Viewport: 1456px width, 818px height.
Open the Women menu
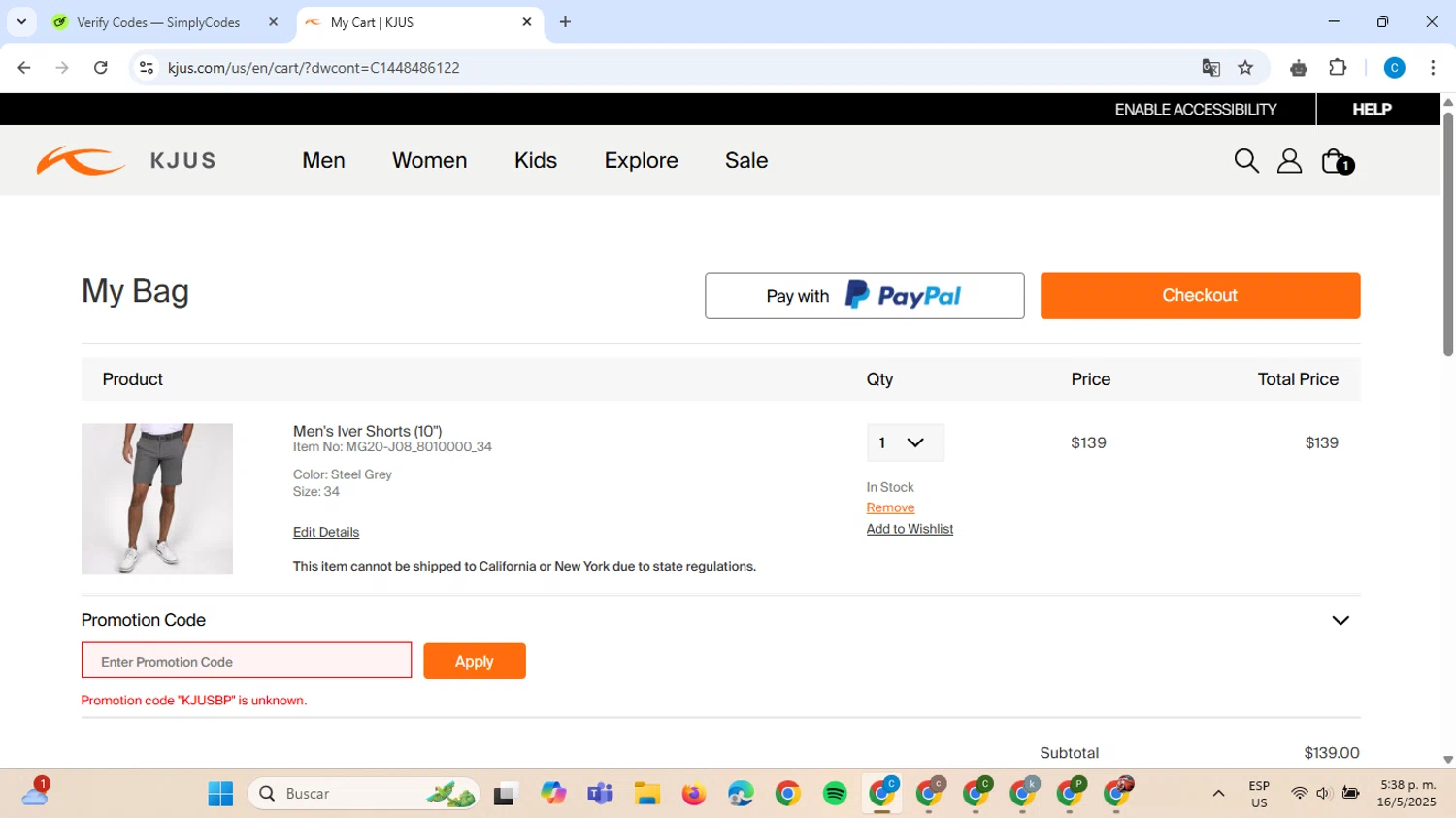click(429, 160)
